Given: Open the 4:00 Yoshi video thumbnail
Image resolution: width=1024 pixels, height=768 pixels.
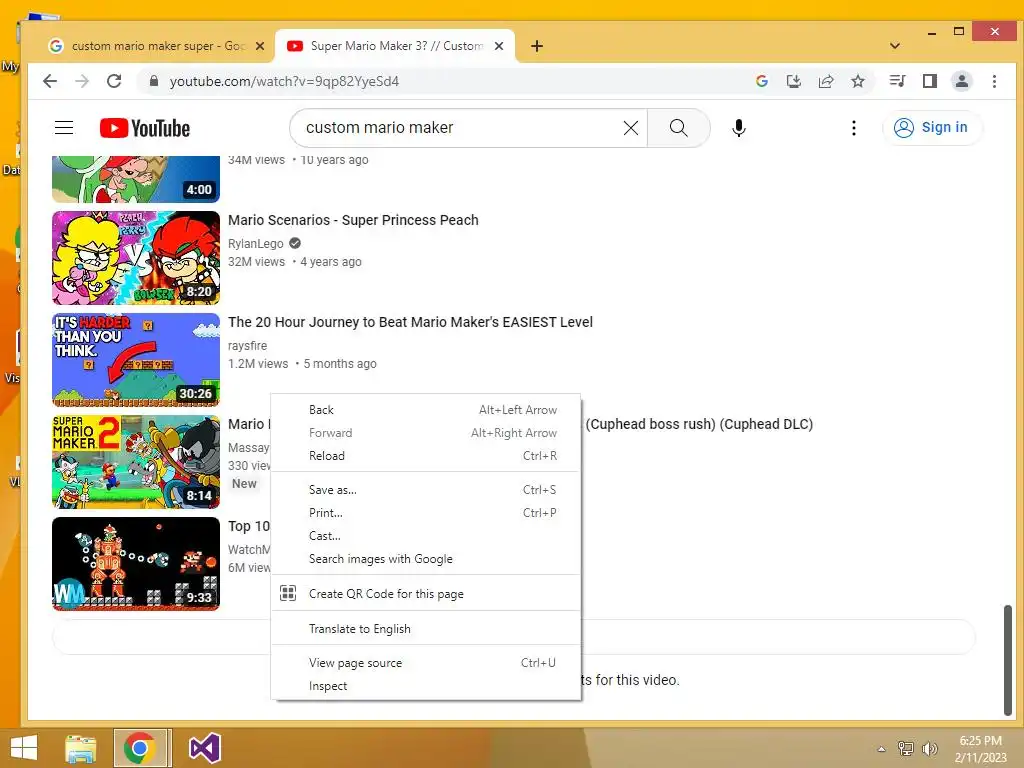Looking at the screenshot, I should tap(136, 180).
